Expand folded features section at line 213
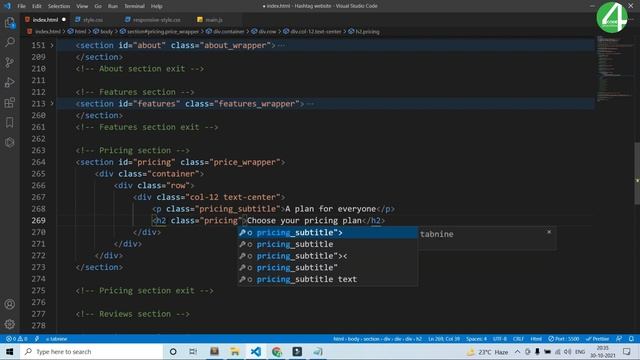Screen dimensions: 640x360 (x=52, y=104)
